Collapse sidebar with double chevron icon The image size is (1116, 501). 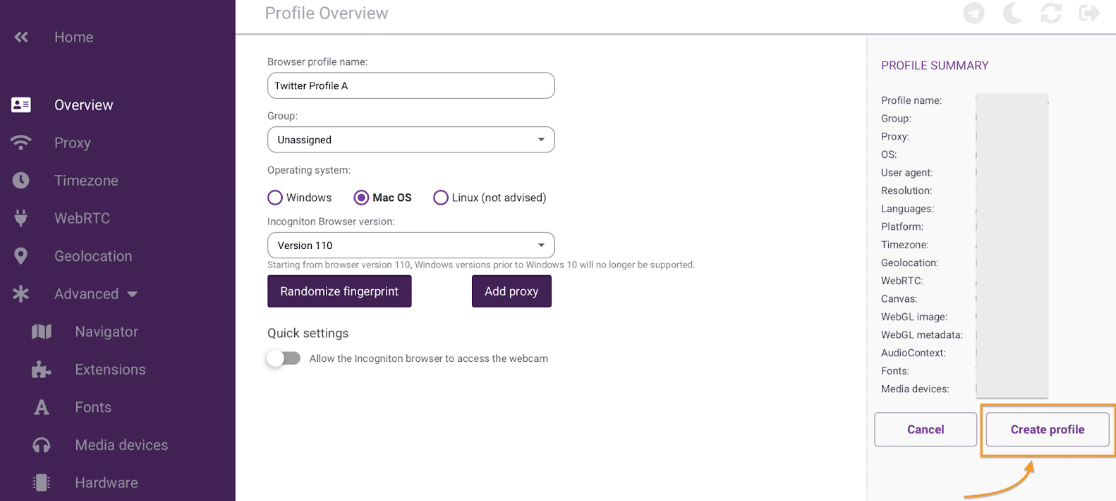[x=21, y=37]
